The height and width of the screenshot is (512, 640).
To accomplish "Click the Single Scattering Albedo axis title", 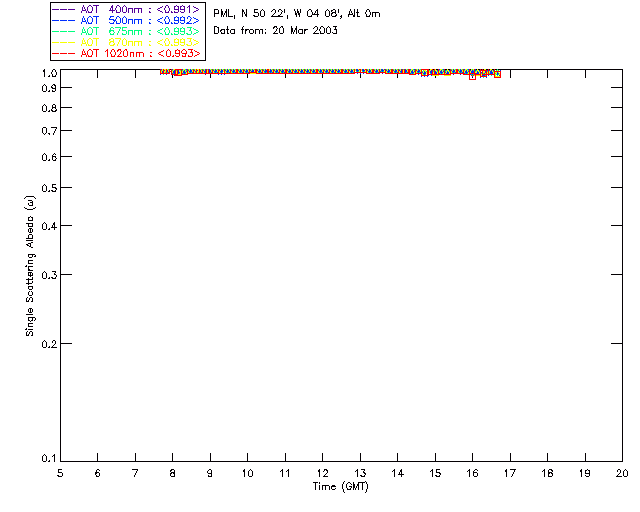I will point(30,266).
